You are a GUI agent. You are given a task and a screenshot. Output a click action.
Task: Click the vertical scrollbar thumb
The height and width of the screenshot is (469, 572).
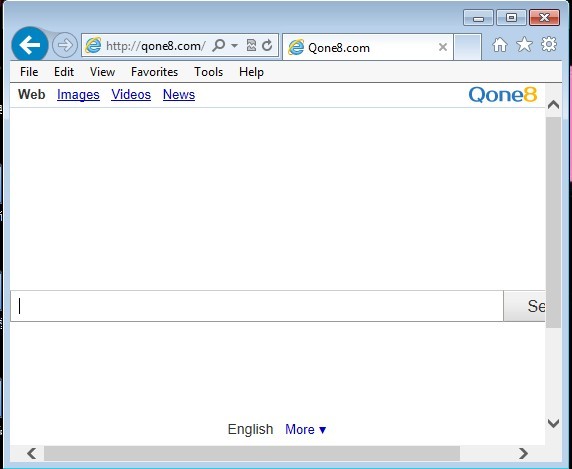[x=553, y=222]
